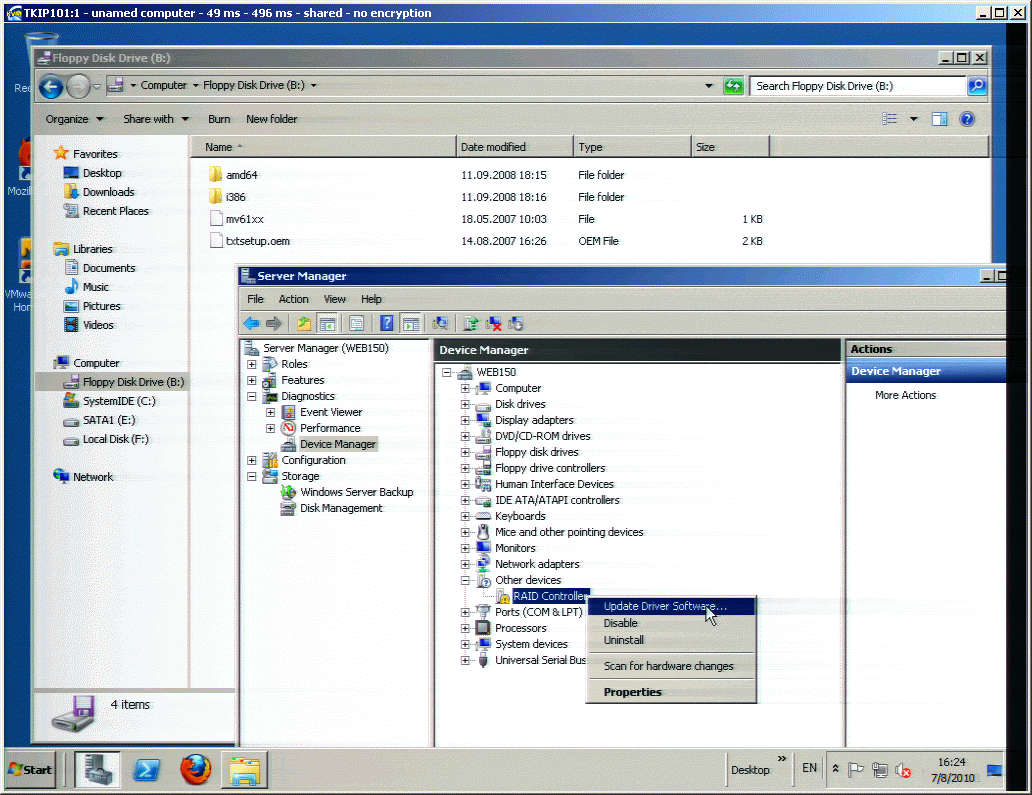Collapse Other devices category
This screenshot has height=795, width=1032.
(465, 580)
